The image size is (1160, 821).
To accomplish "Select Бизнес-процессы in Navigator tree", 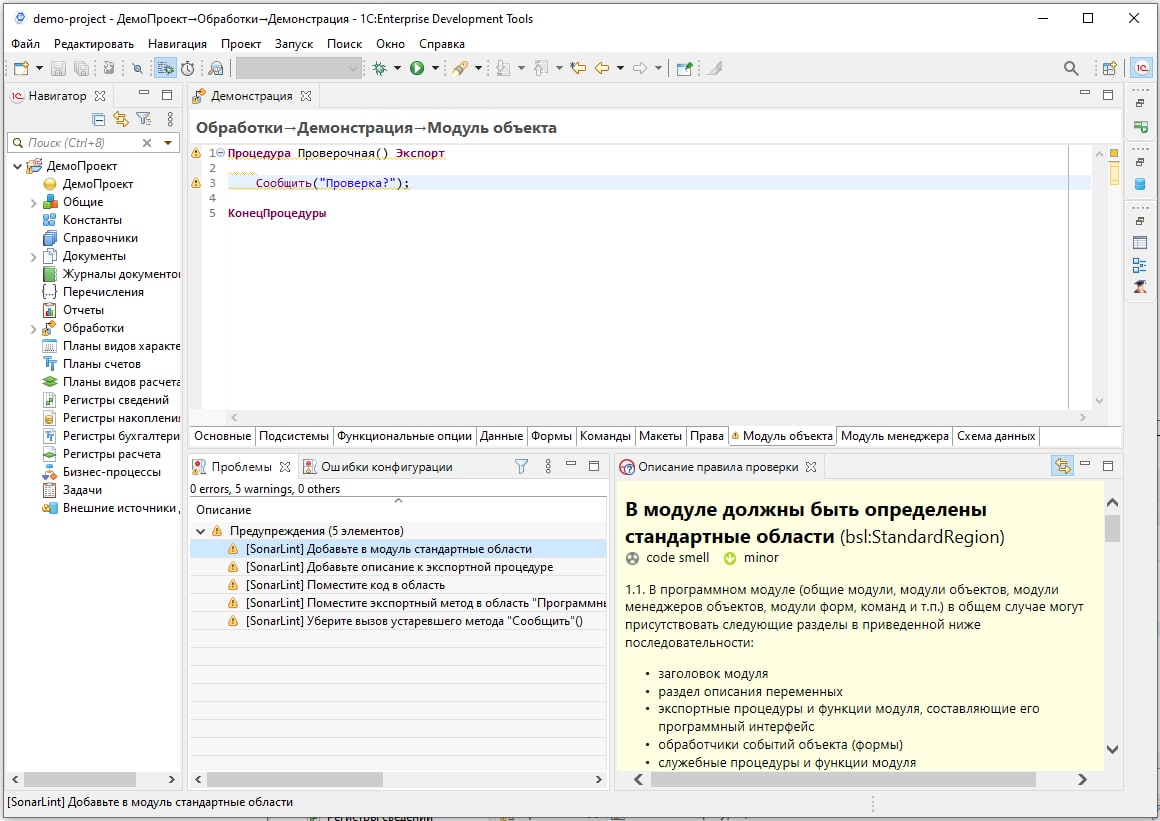I will tap(111, 472).
